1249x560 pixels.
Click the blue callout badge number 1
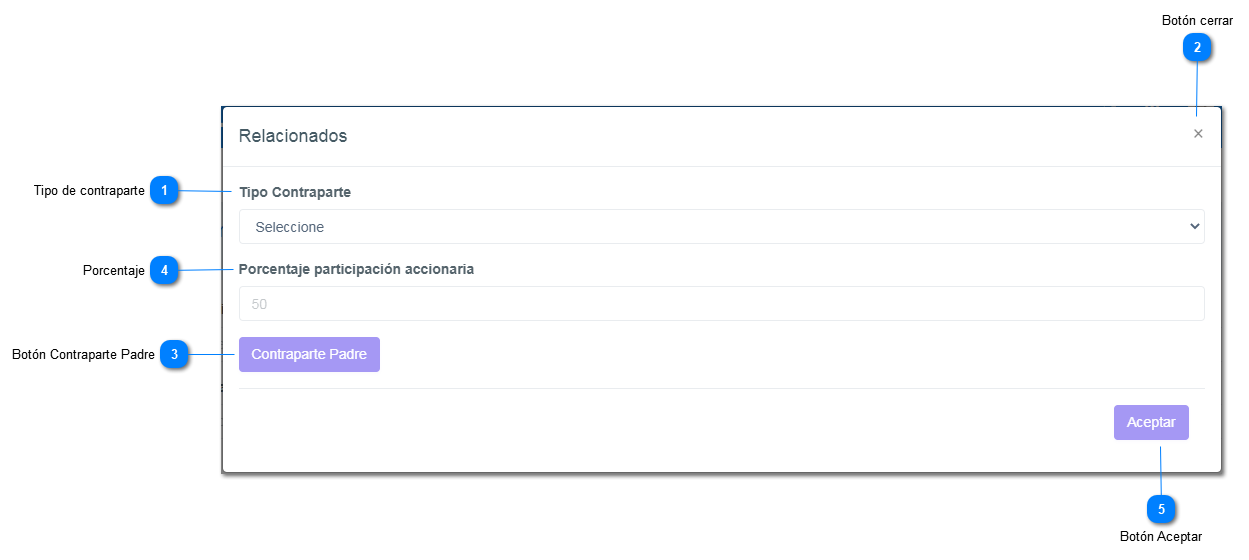[164, 190]
